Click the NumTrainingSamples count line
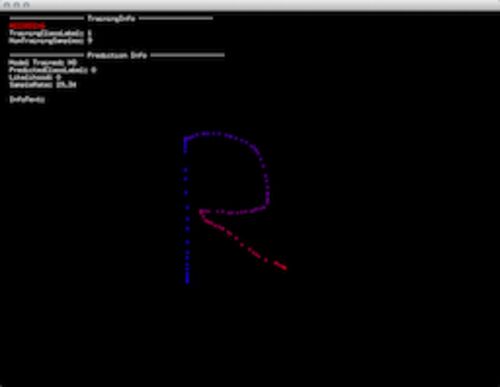This screenshot has height=387, width=500. [50, 40]
